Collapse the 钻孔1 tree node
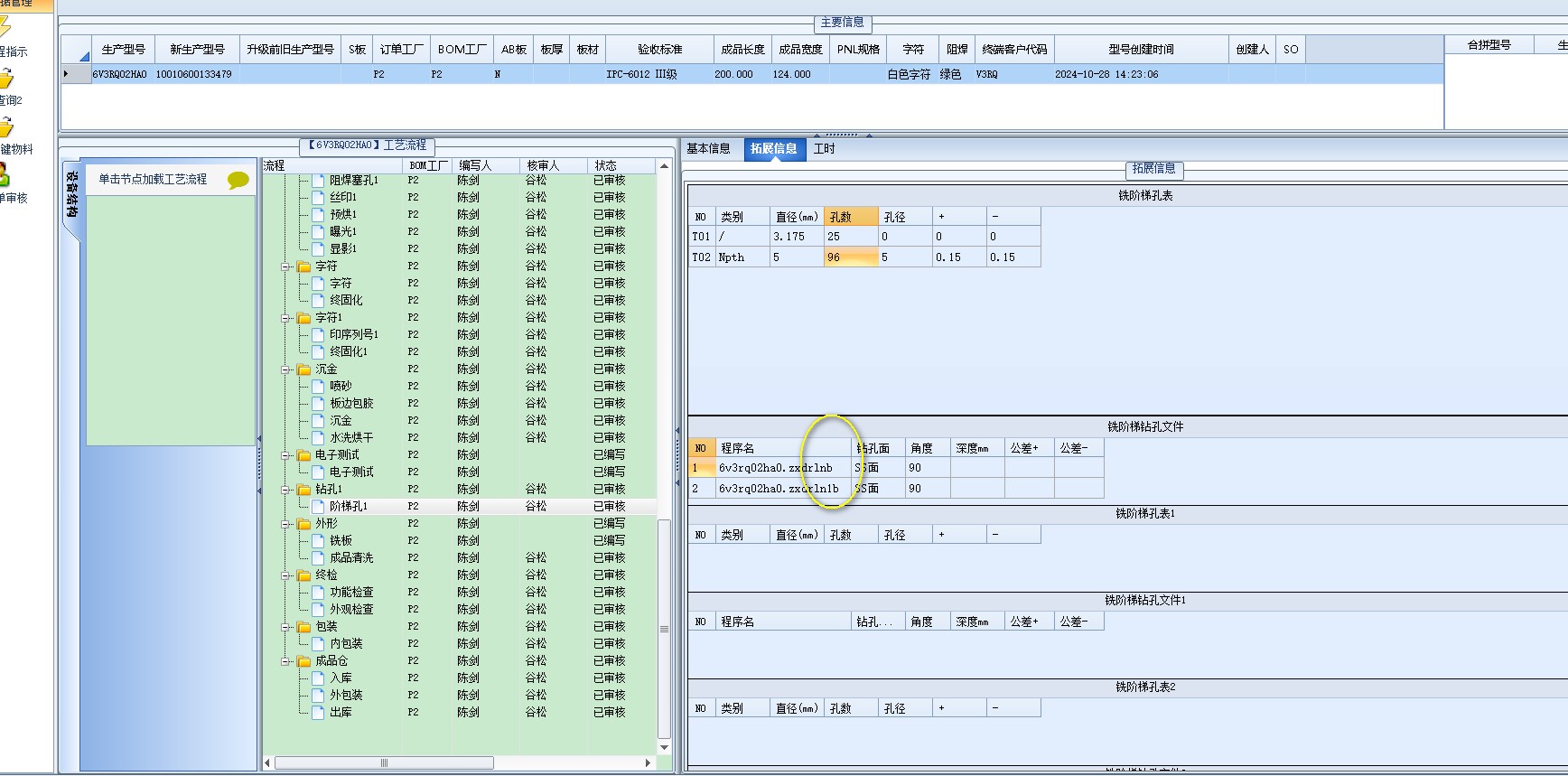Image resolution: width=1568 pixels, height=776 pixels. [285, 490]
